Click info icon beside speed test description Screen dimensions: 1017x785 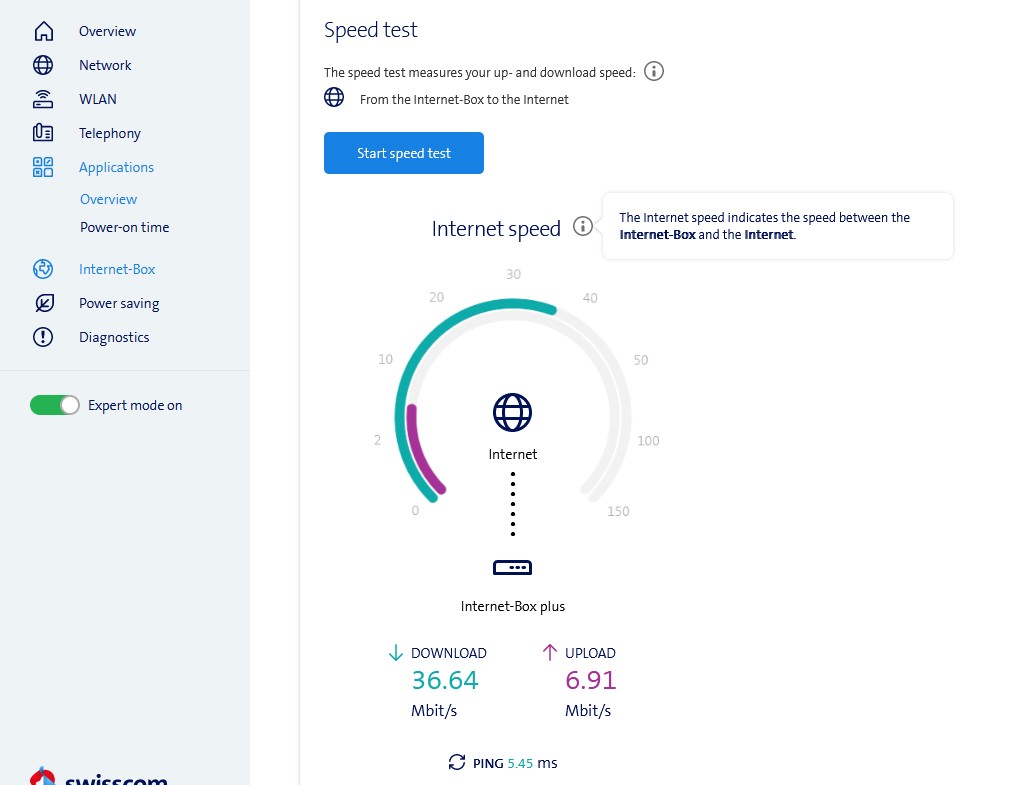pyautogui.click(x=654, y=72)
